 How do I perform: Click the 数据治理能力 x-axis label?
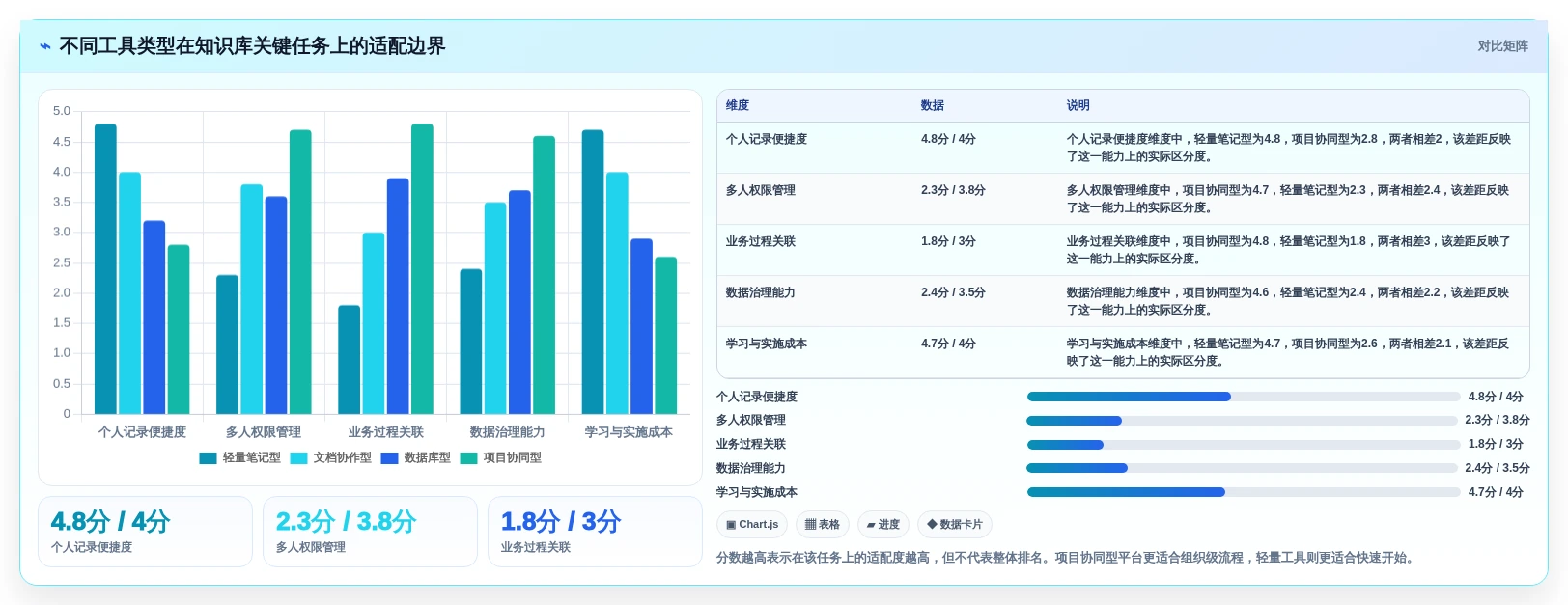point(507,432)
